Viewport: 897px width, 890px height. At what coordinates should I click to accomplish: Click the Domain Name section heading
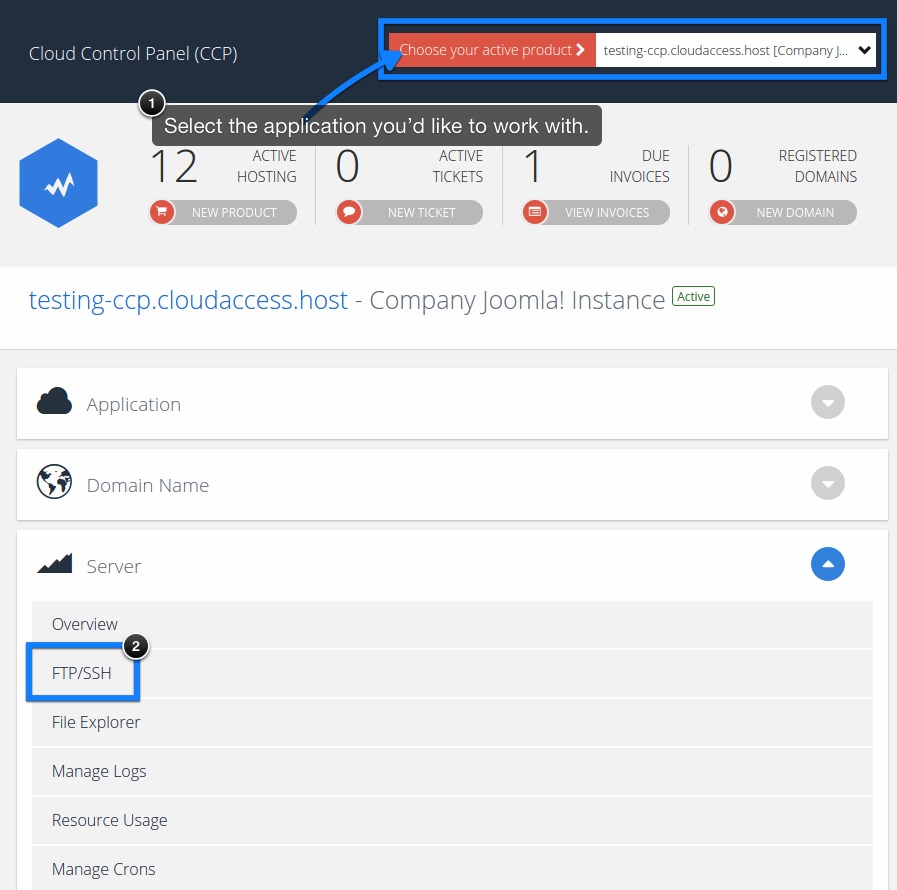(148, 486)
